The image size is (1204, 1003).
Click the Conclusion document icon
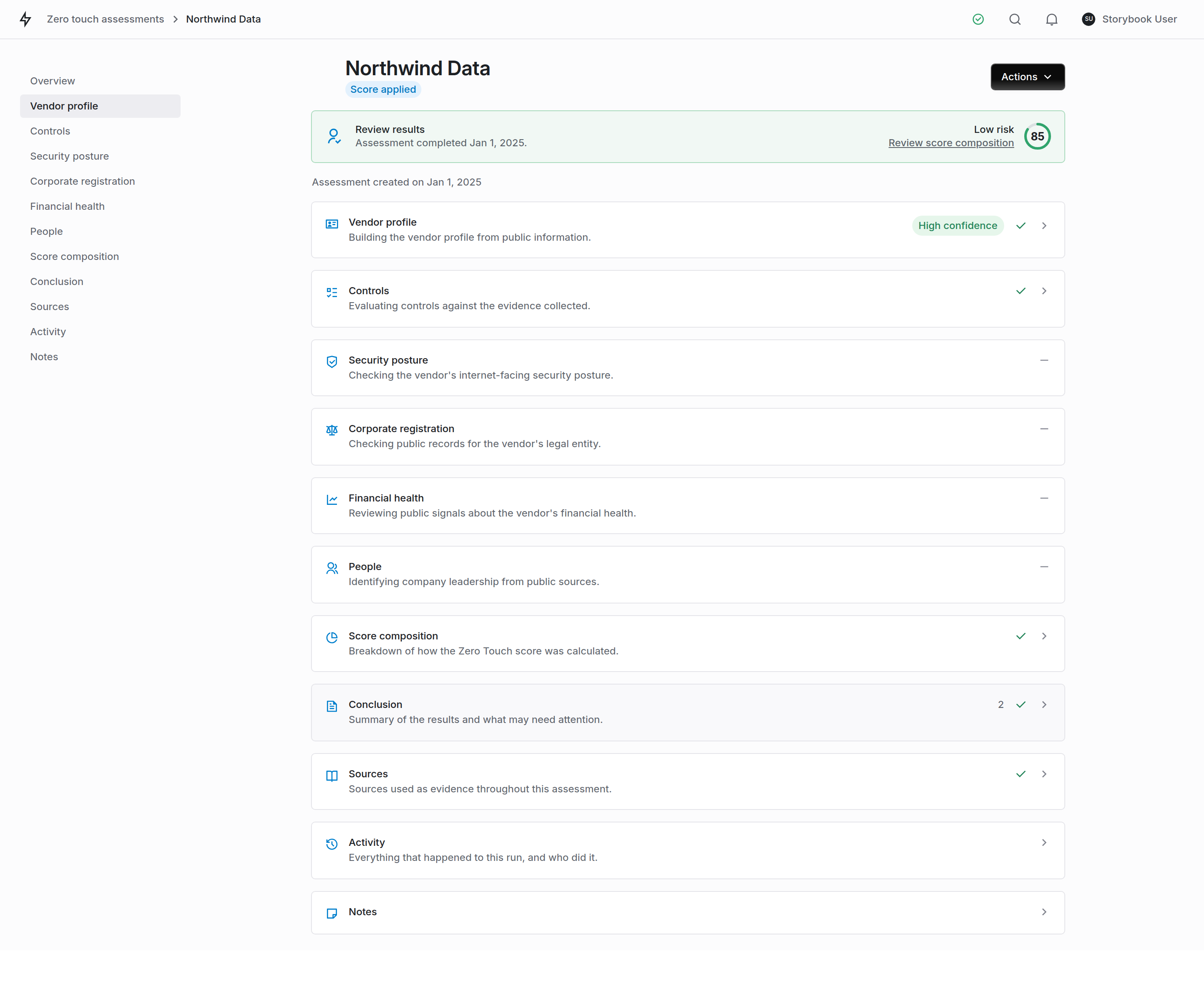coord(332,707)
